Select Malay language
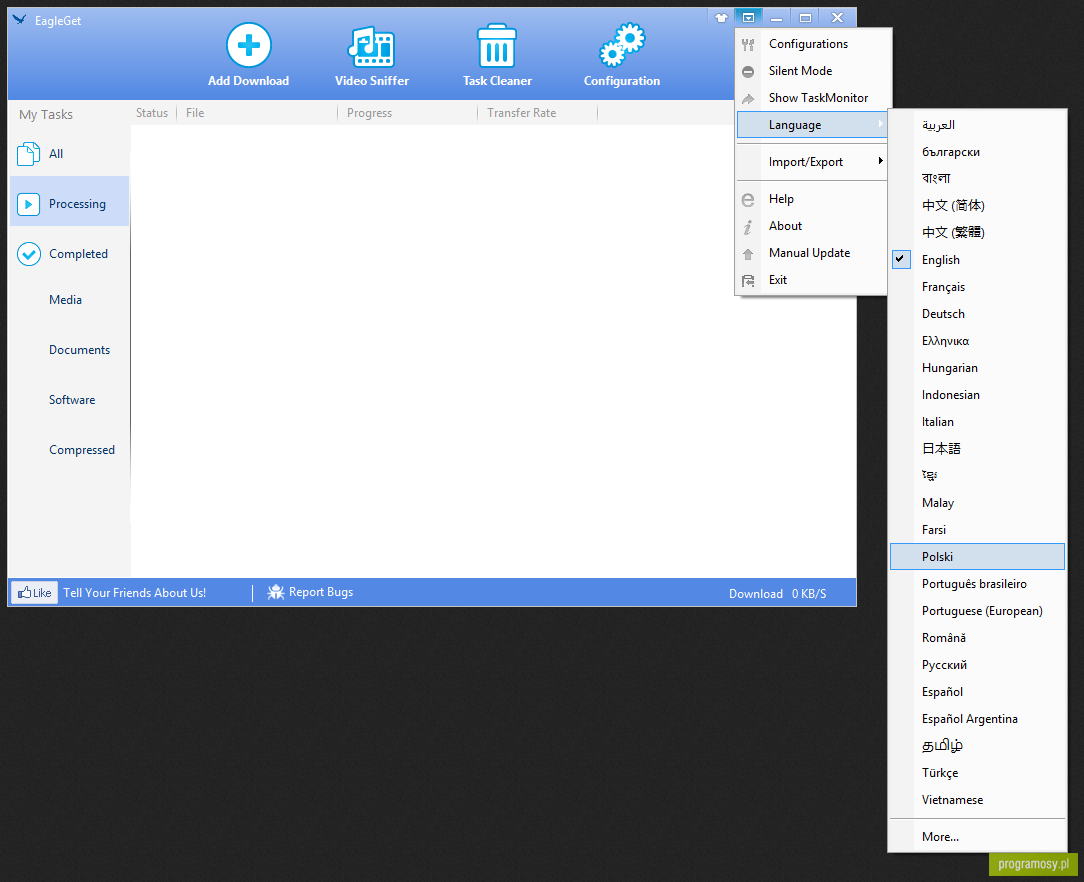 click(x=978, y=503)
